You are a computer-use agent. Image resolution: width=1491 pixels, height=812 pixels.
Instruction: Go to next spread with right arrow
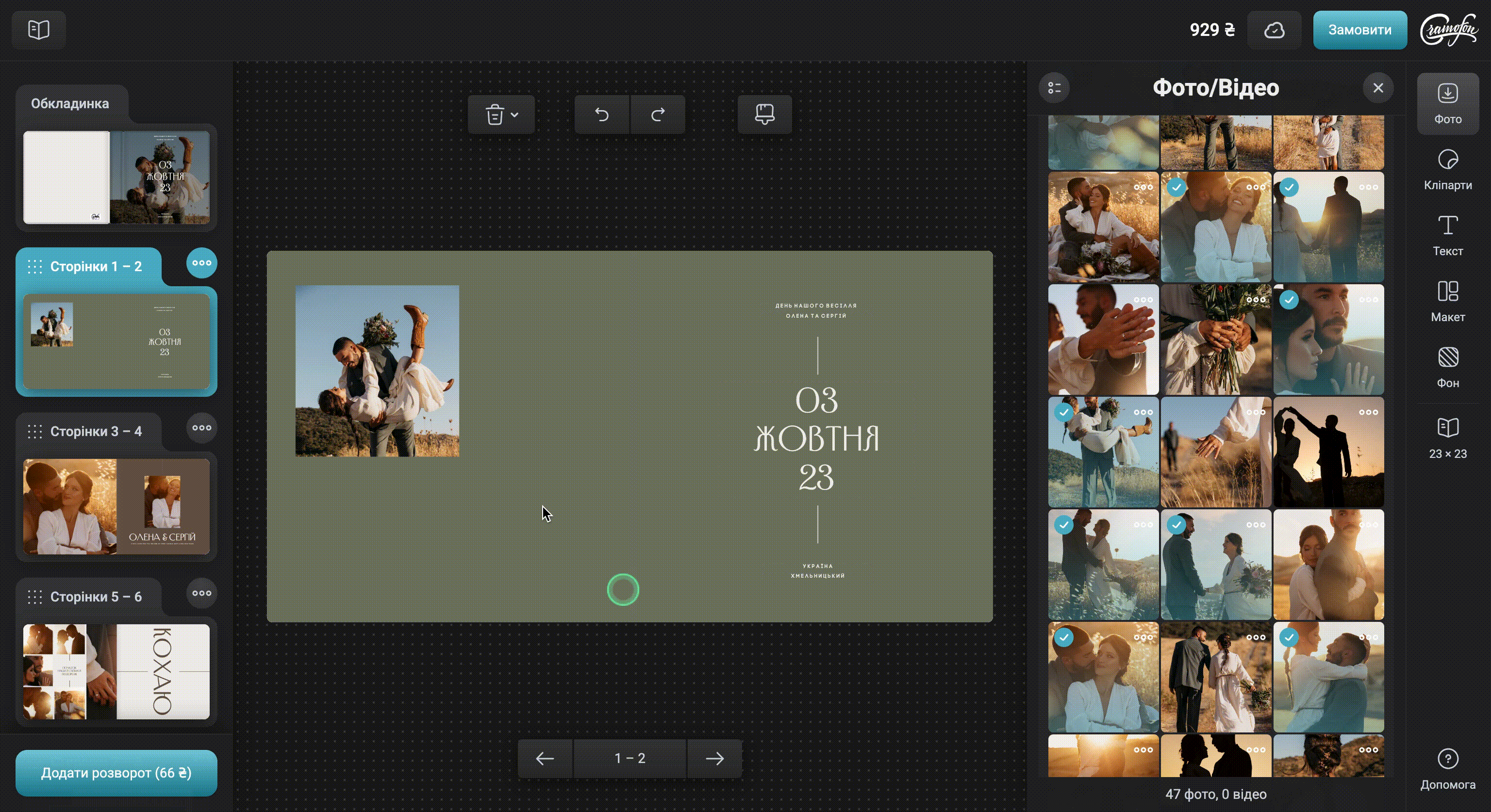(714, 758)
